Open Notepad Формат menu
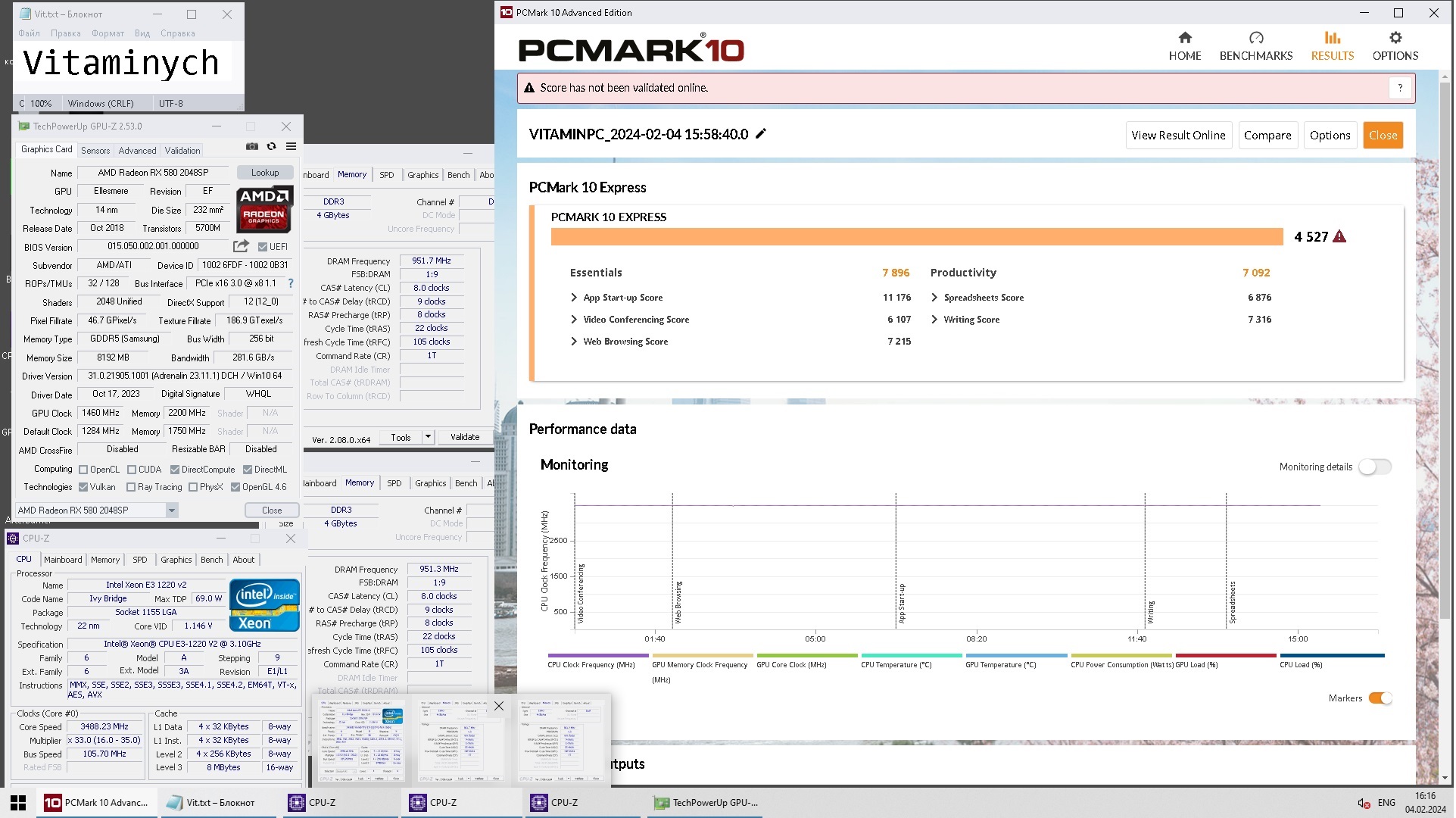This screenshot has width=1456, height=818. click(108, 33)
